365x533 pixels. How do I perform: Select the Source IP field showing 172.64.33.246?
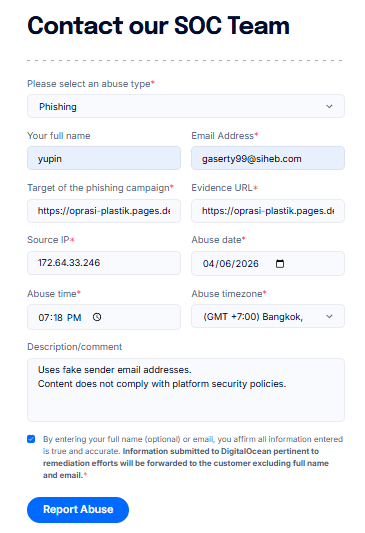(104, 263)
